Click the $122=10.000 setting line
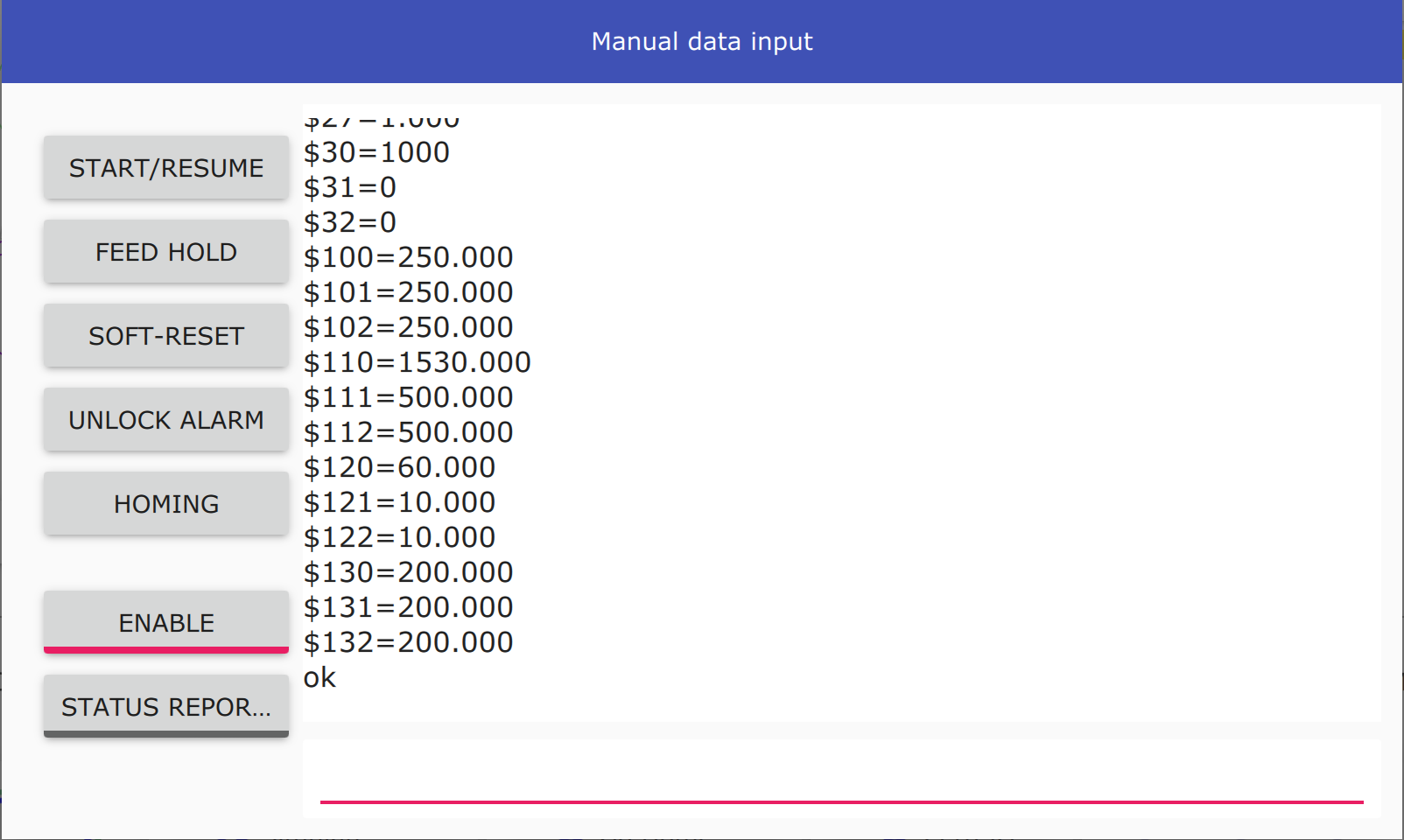1404x840 pixels. (399, 537)
